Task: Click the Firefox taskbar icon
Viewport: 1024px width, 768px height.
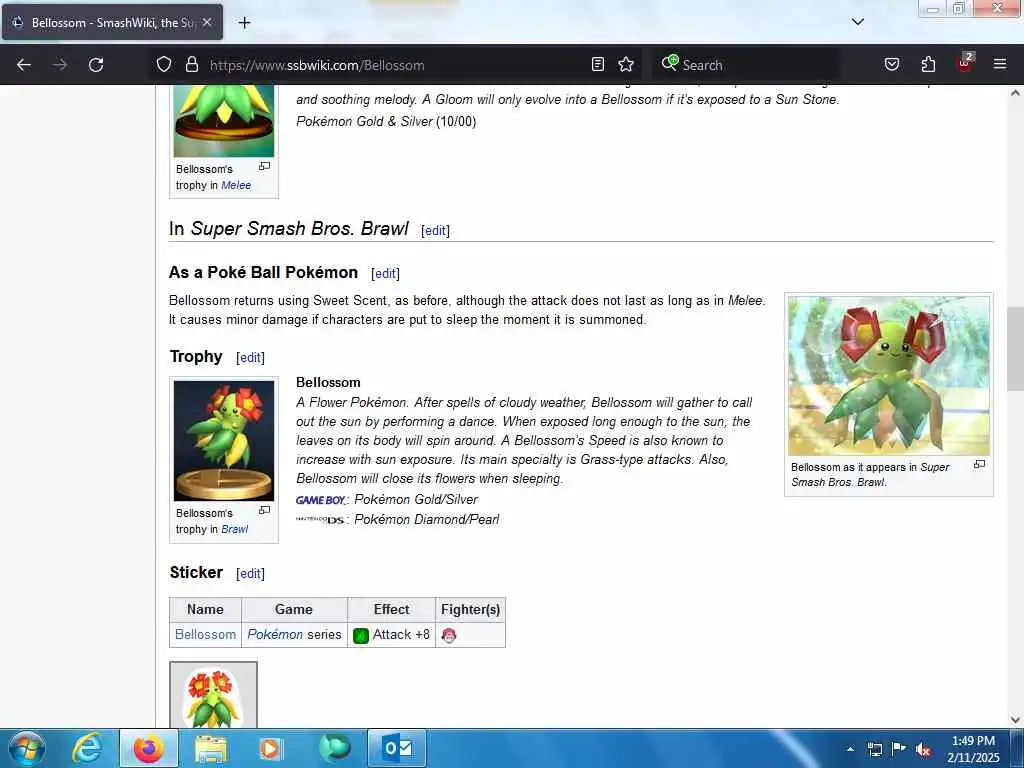Action: pos(149,748)
